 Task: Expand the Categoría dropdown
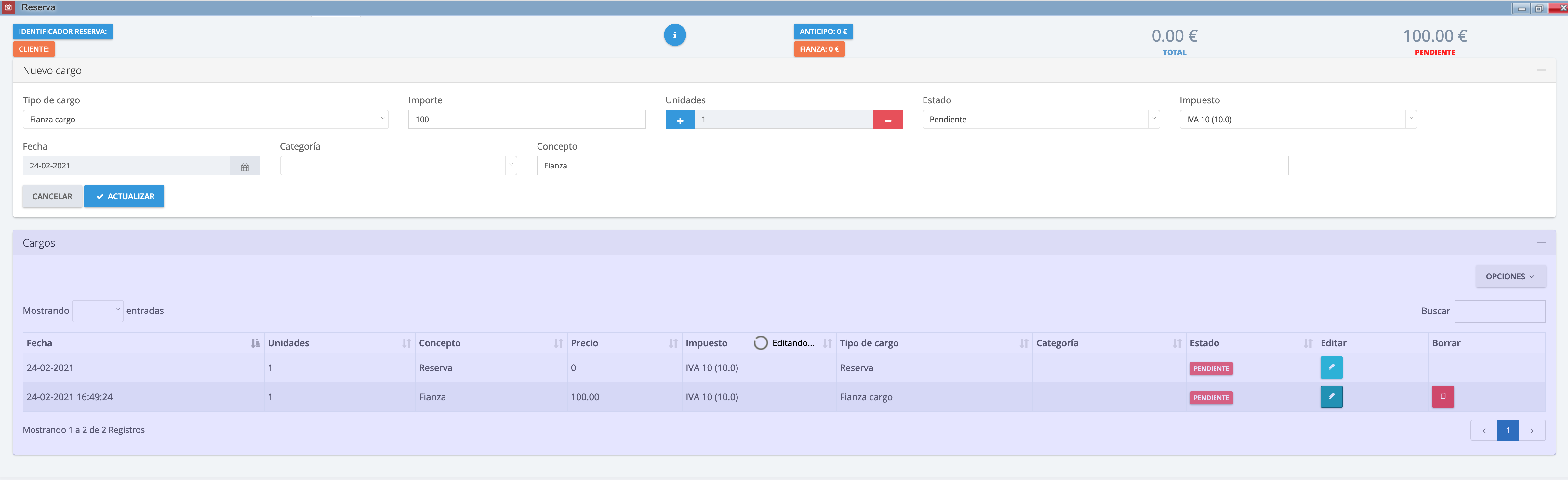point(398,166)
